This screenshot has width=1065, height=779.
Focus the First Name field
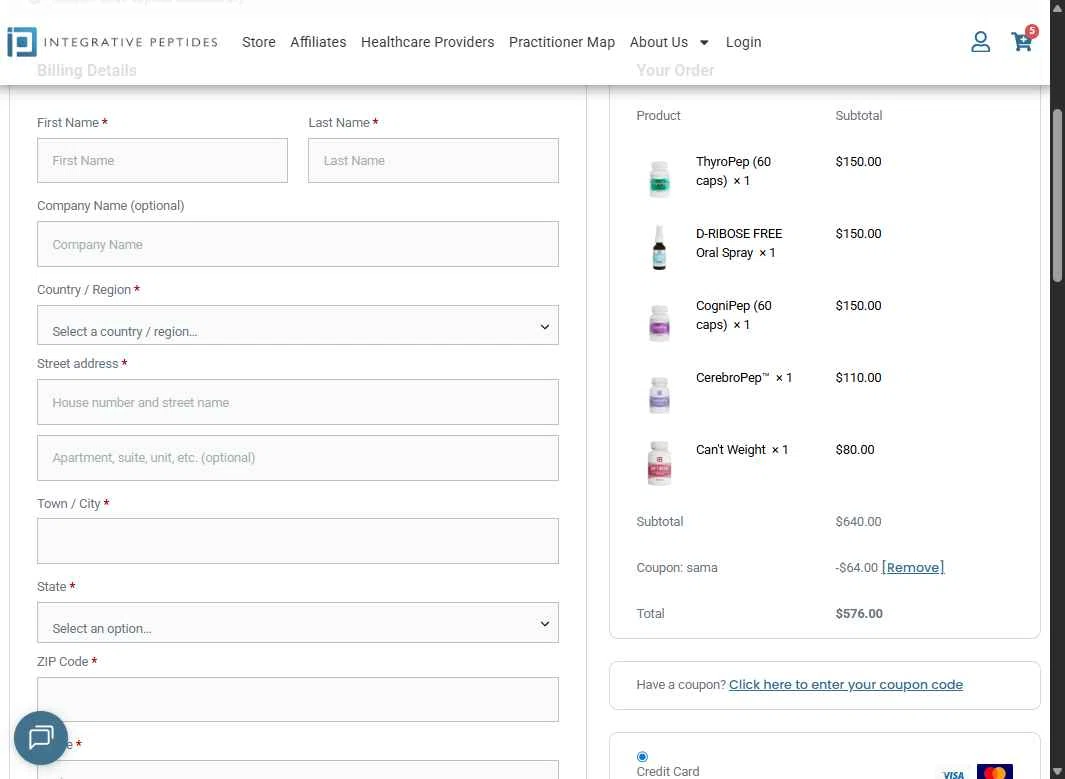coord(162,160)
